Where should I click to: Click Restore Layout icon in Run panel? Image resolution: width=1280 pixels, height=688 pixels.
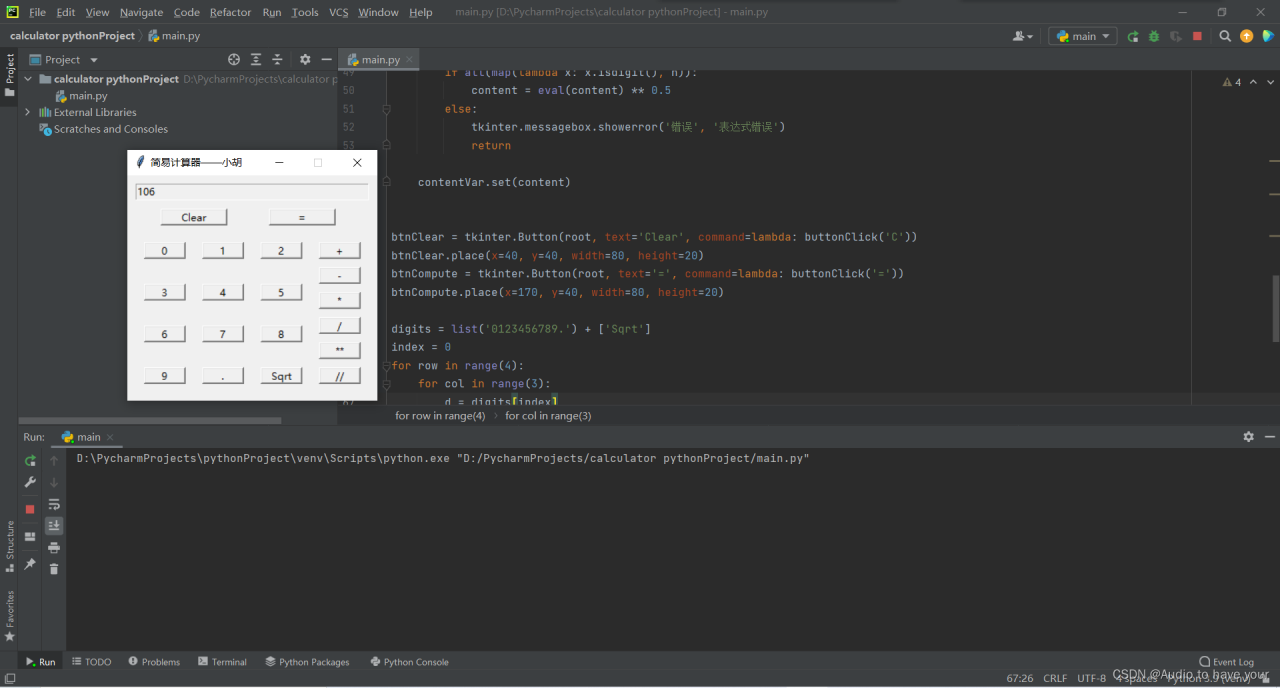tap(30, 537)
